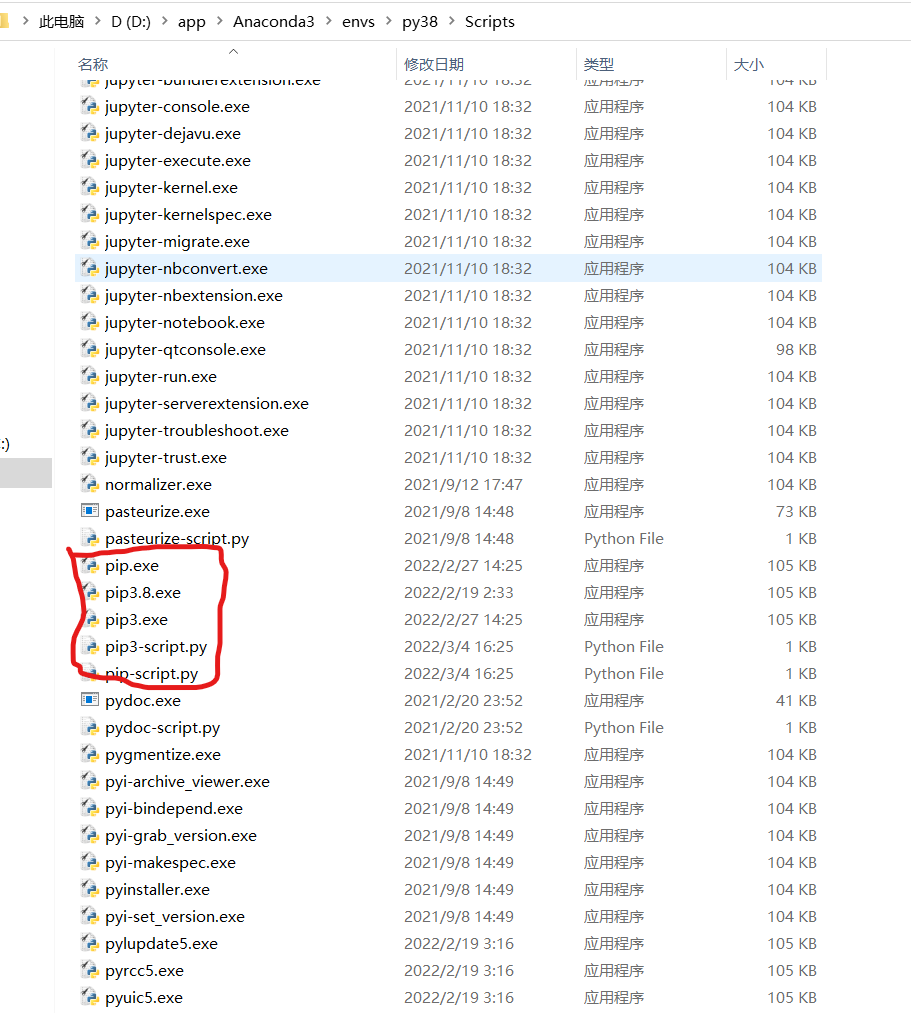Toggle the sort arrow above 名称 column
Screen dimensions: 911x1013
pos(234,51)
